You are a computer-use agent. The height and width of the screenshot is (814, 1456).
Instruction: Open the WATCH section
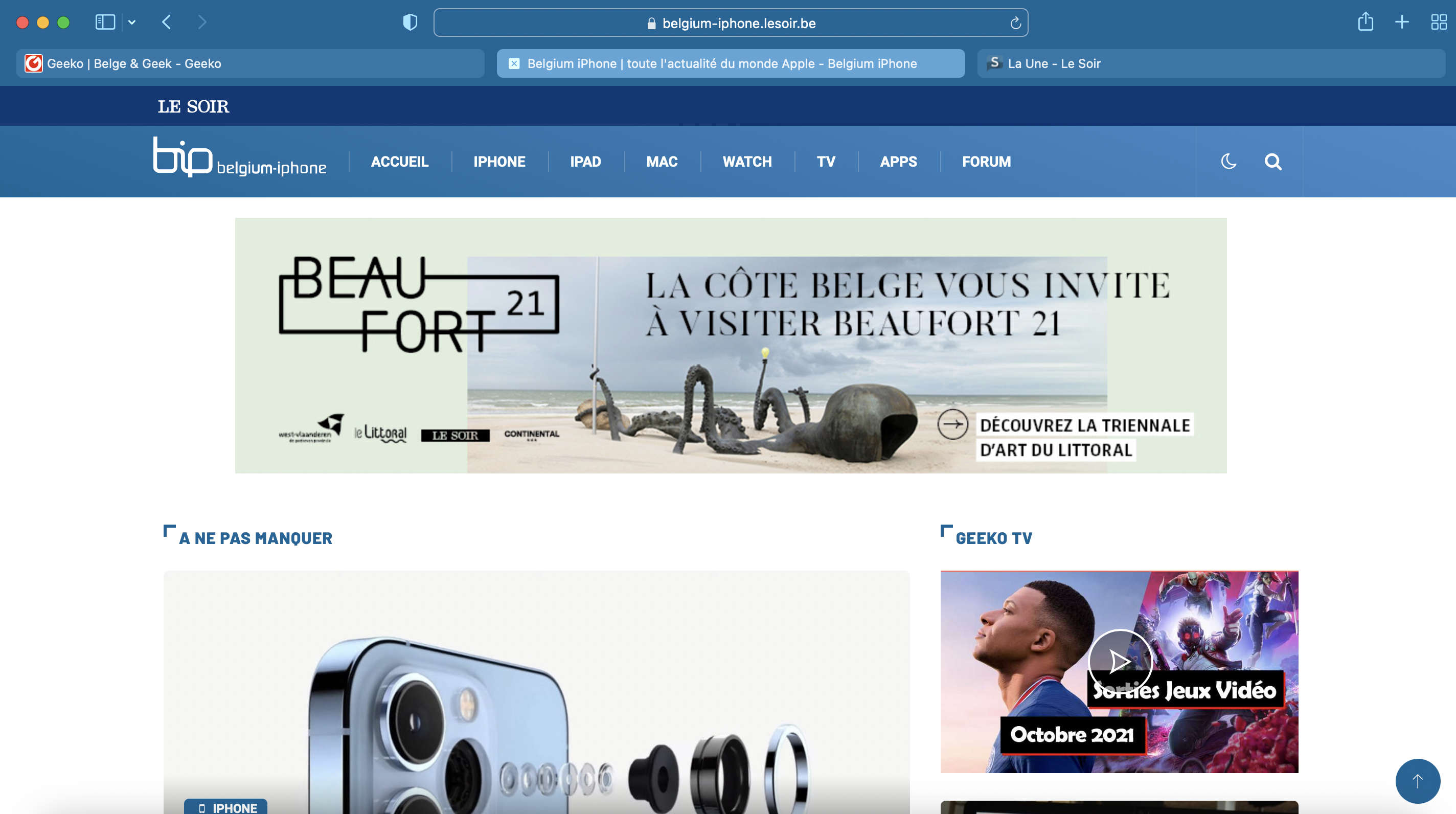747,162
